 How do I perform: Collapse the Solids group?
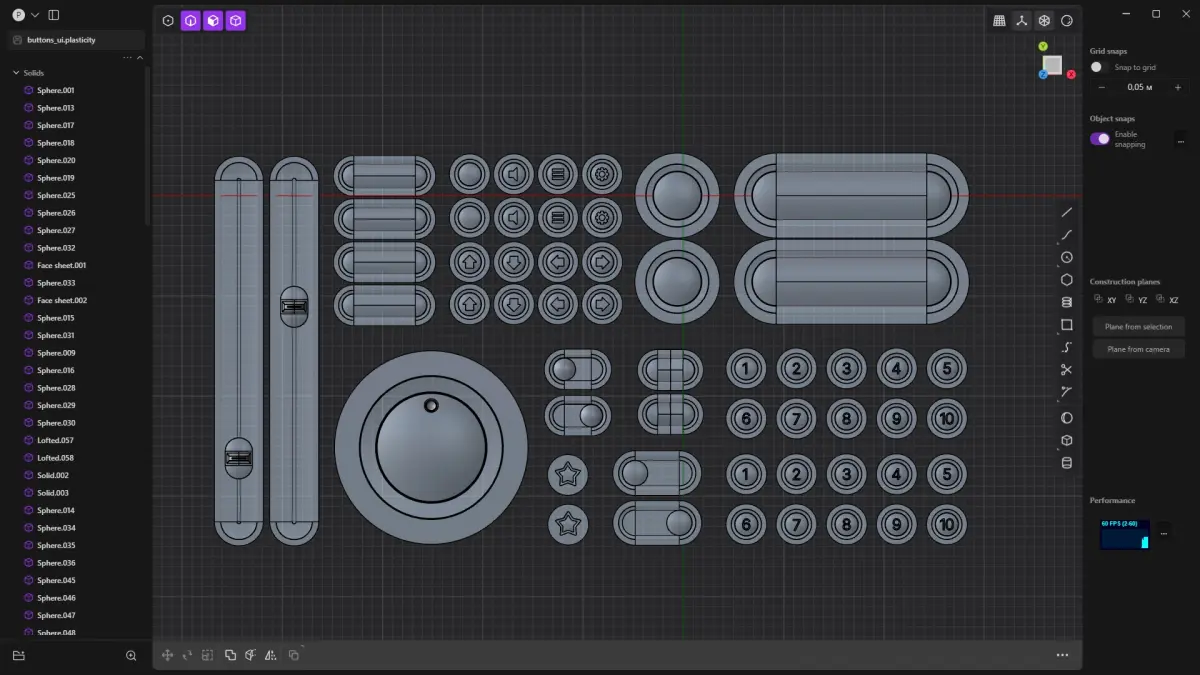click(16, 73)
